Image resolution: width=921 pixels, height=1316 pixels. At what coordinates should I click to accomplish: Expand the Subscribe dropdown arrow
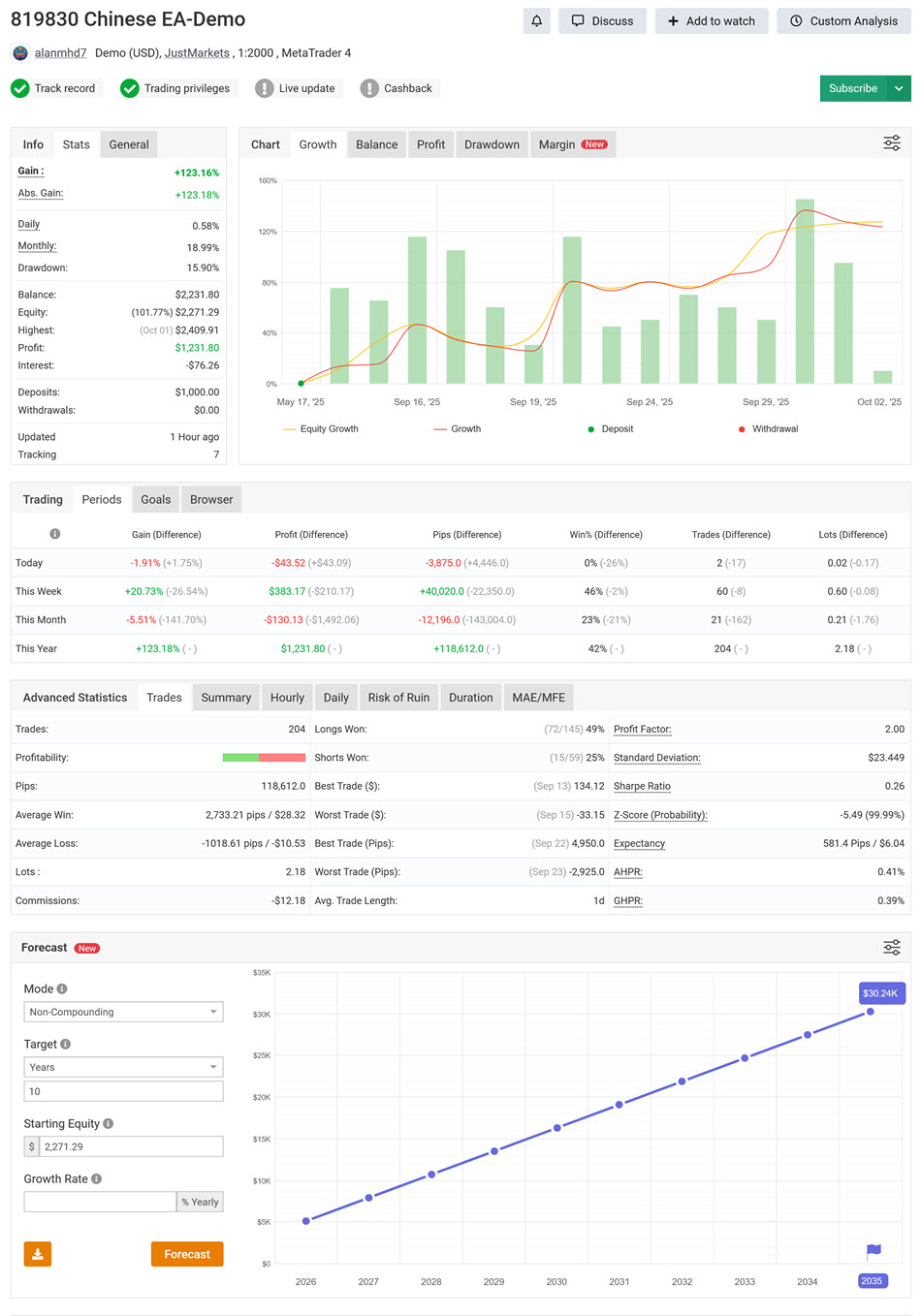pyautogui.click(x=899, y=88)
